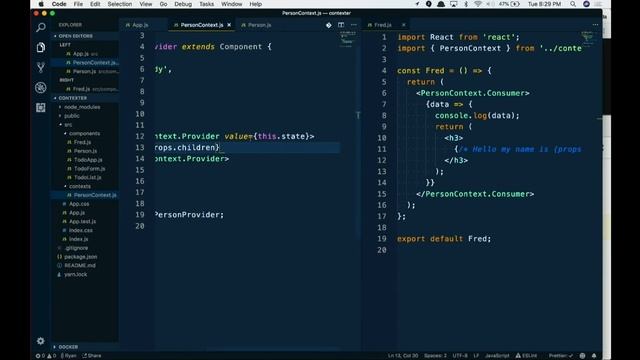Click Spotlight search icon in menu bar
Image resolution: width=640 pixels, height=360 pixels.
pos(573,4)
